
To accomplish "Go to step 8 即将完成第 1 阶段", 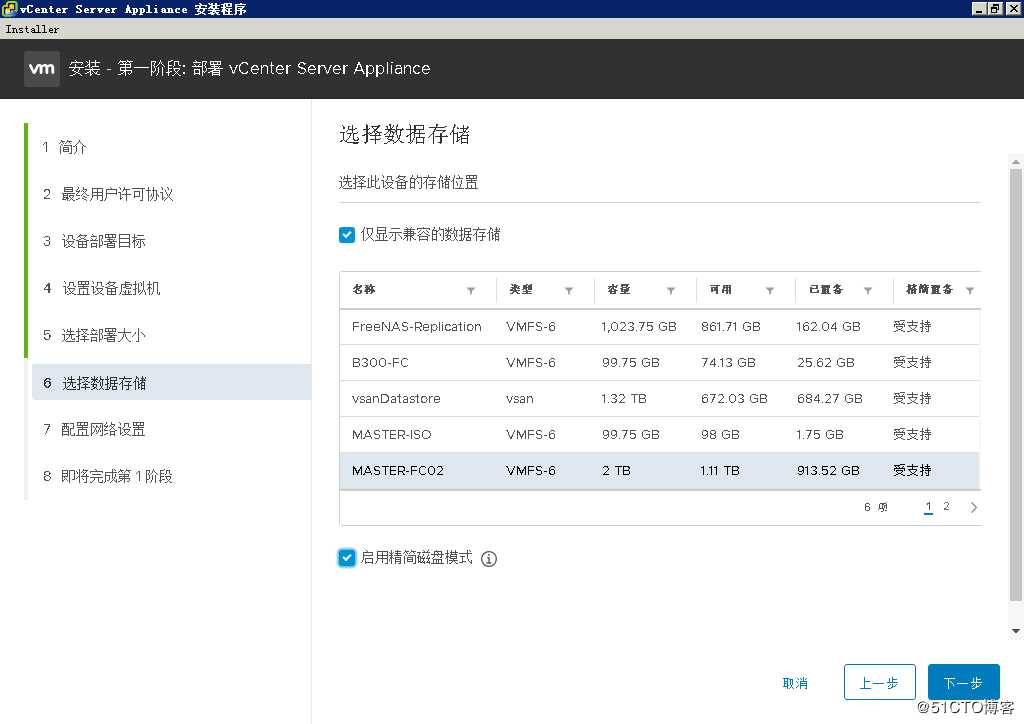I will [108, 476].
